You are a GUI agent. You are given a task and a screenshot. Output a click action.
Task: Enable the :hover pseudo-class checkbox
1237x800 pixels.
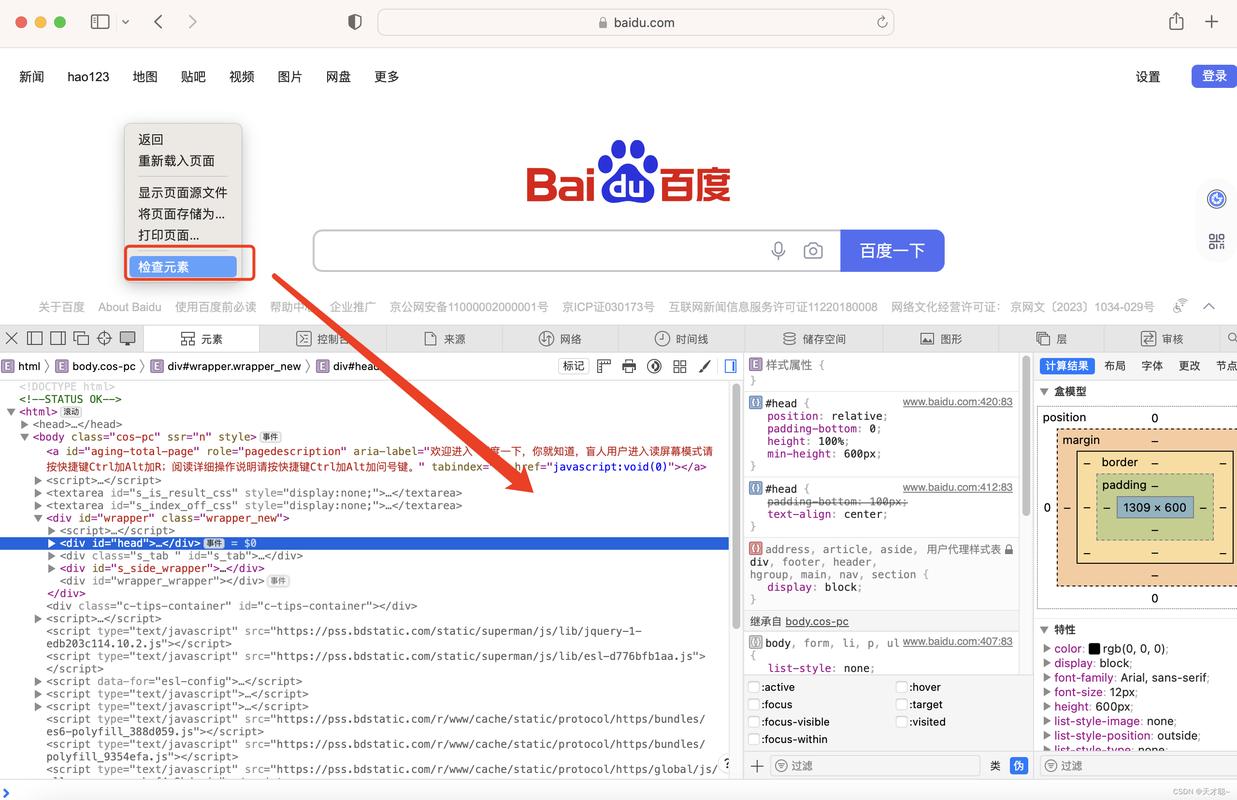coord(904,687)
